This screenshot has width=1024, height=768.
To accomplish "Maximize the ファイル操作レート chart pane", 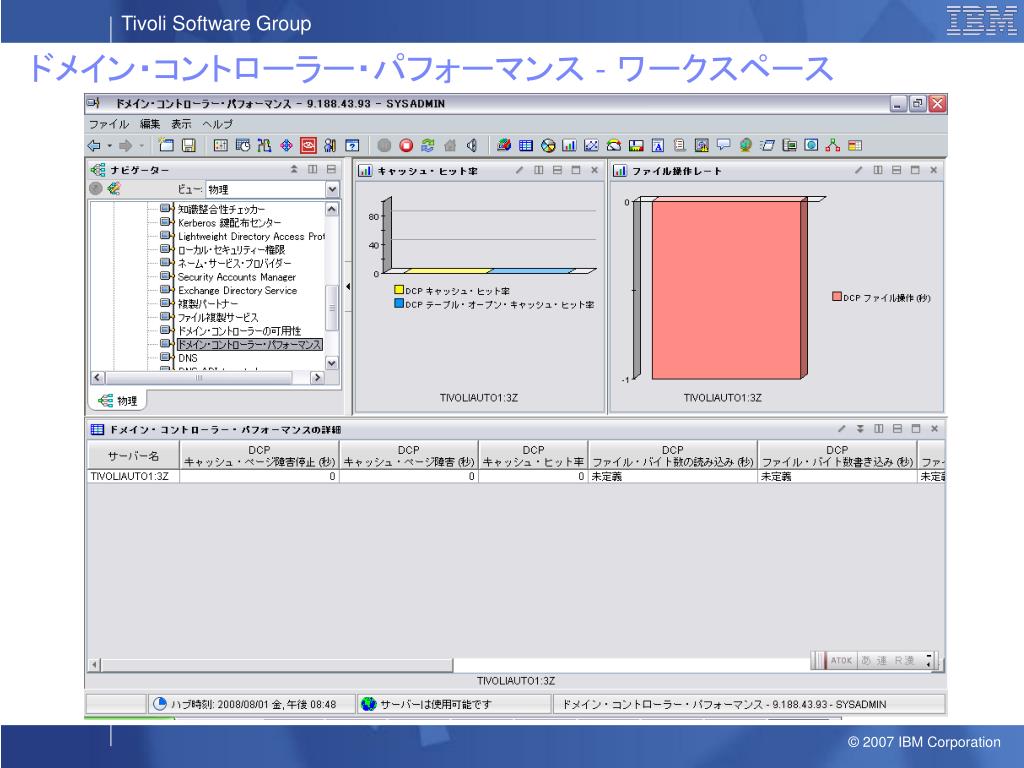I will [x=915, y=170].
